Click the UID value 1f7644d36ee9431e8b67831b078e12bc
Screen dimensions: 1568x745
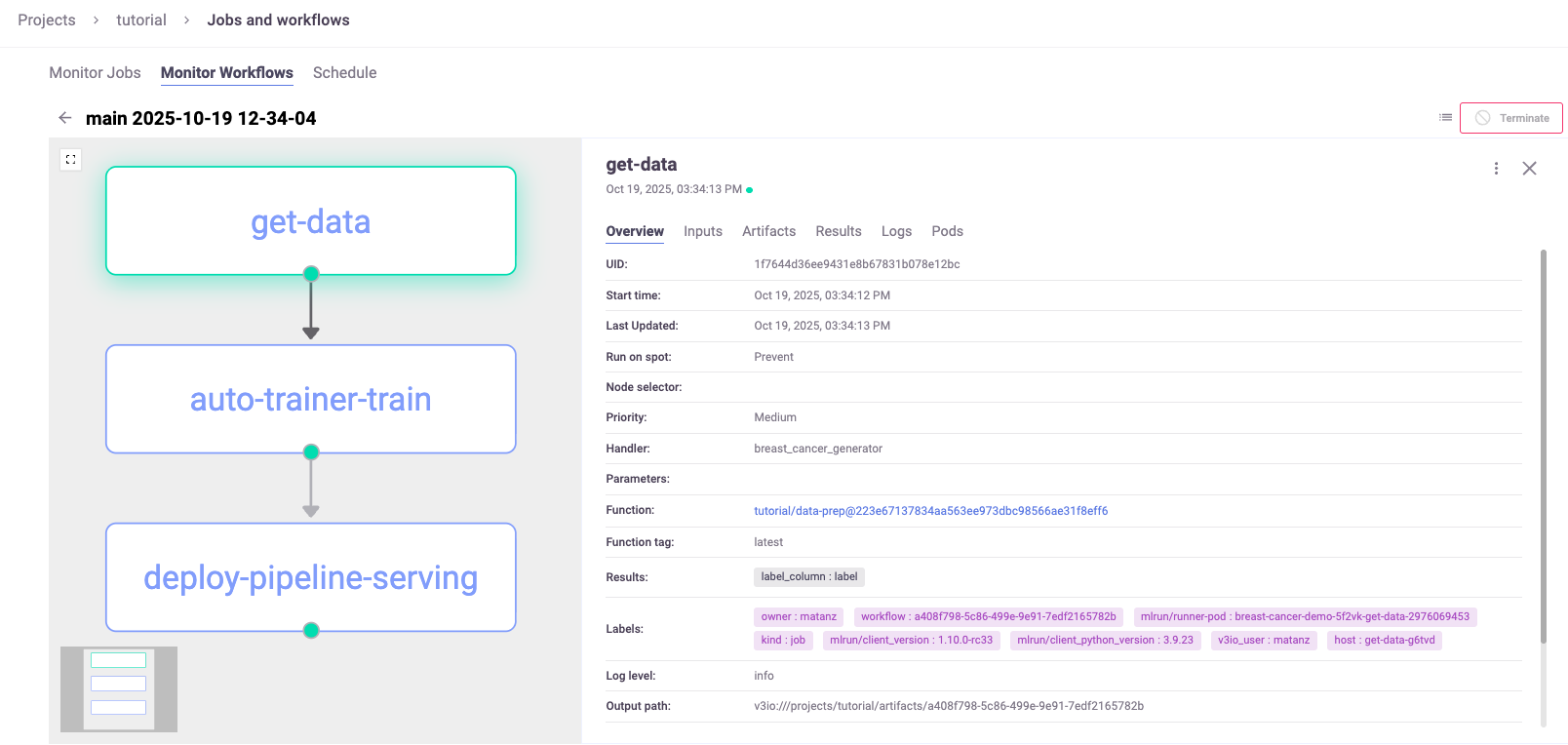(x=856, y=264)
